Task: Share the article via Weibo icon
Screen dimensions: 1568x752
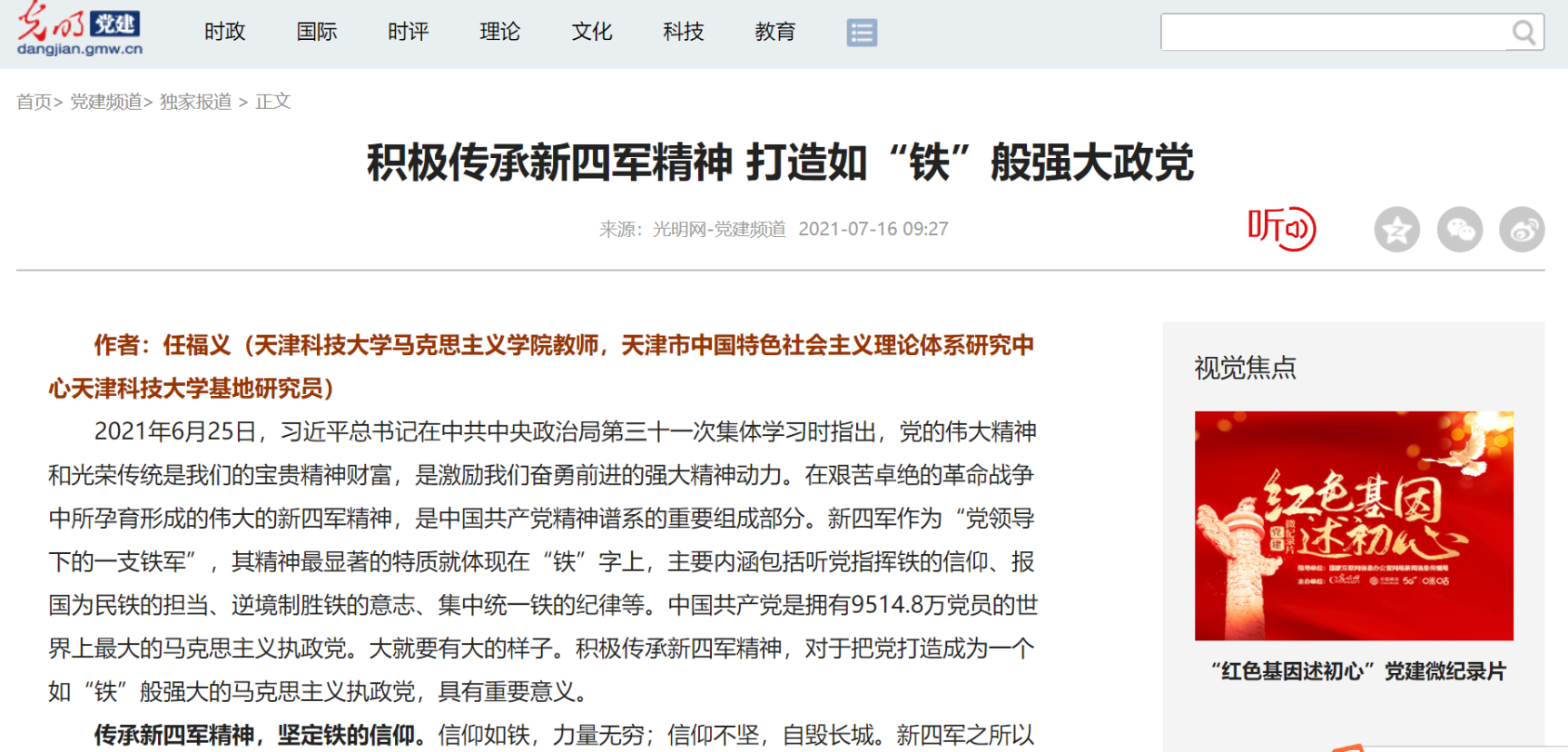Action: (1522, 230)
